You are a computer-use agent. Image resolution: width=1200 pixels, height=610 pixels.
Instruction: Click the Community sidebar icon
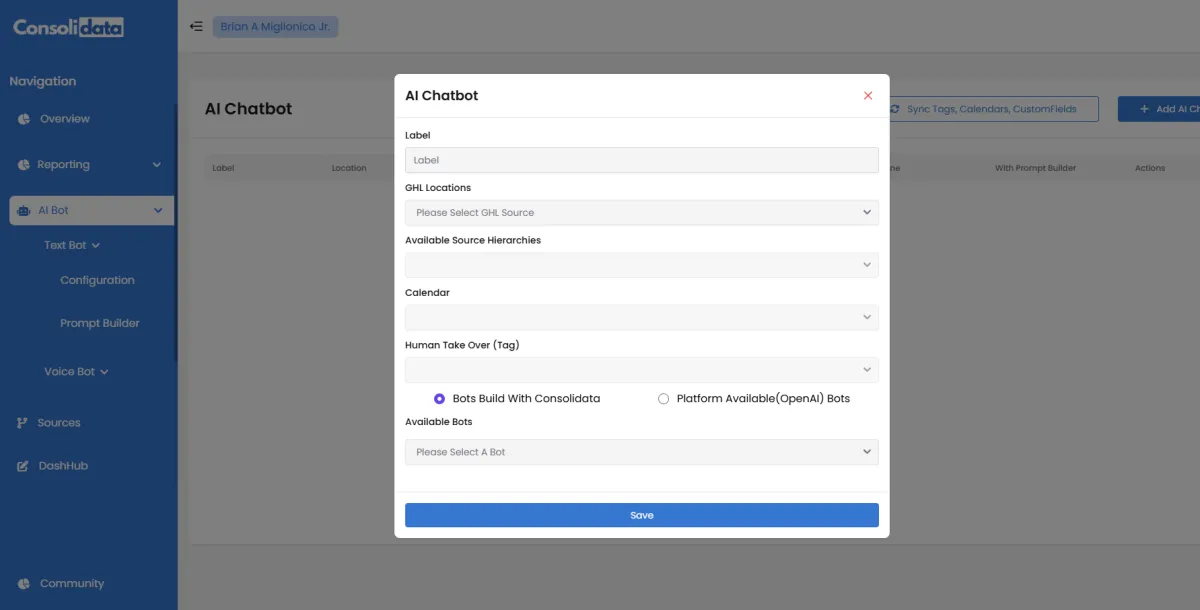click(x=24, y=584)
